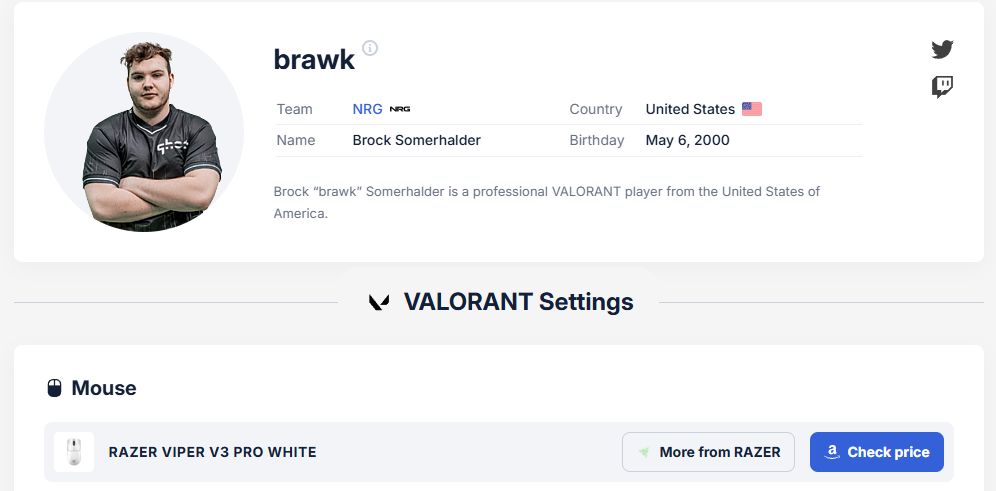Open brawk's Twitter profile icon
Viewport: 996px width, 491px height.
942,49
